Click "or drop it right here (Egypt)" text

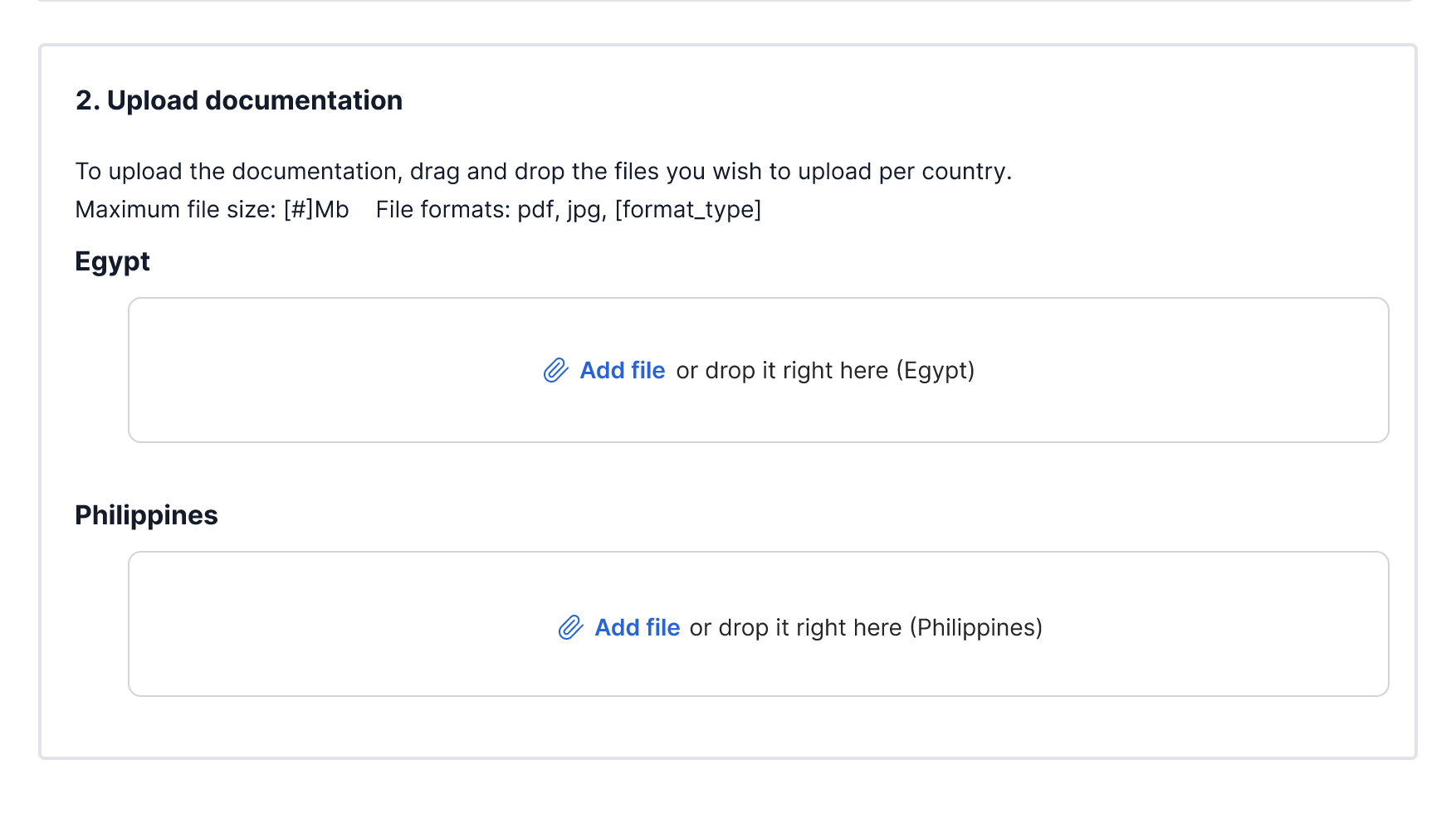point(825,370)
